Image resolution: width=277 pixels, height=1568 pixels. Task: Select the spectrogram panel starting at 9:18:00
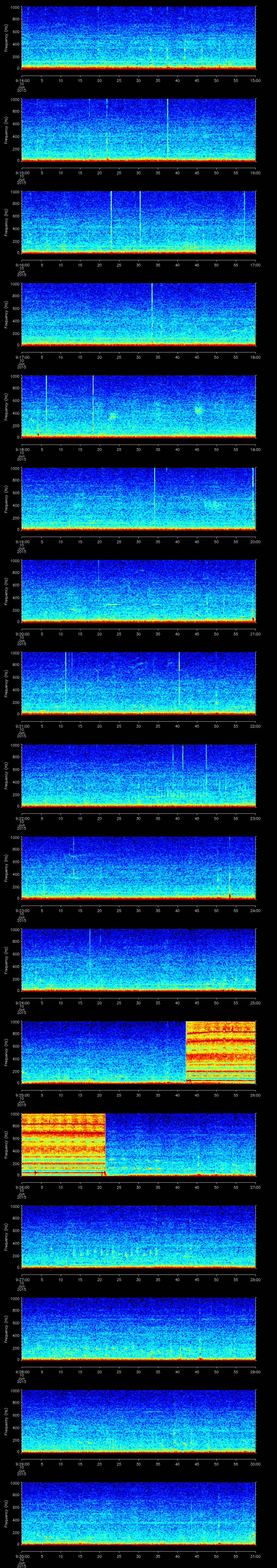tap(139, 407)
